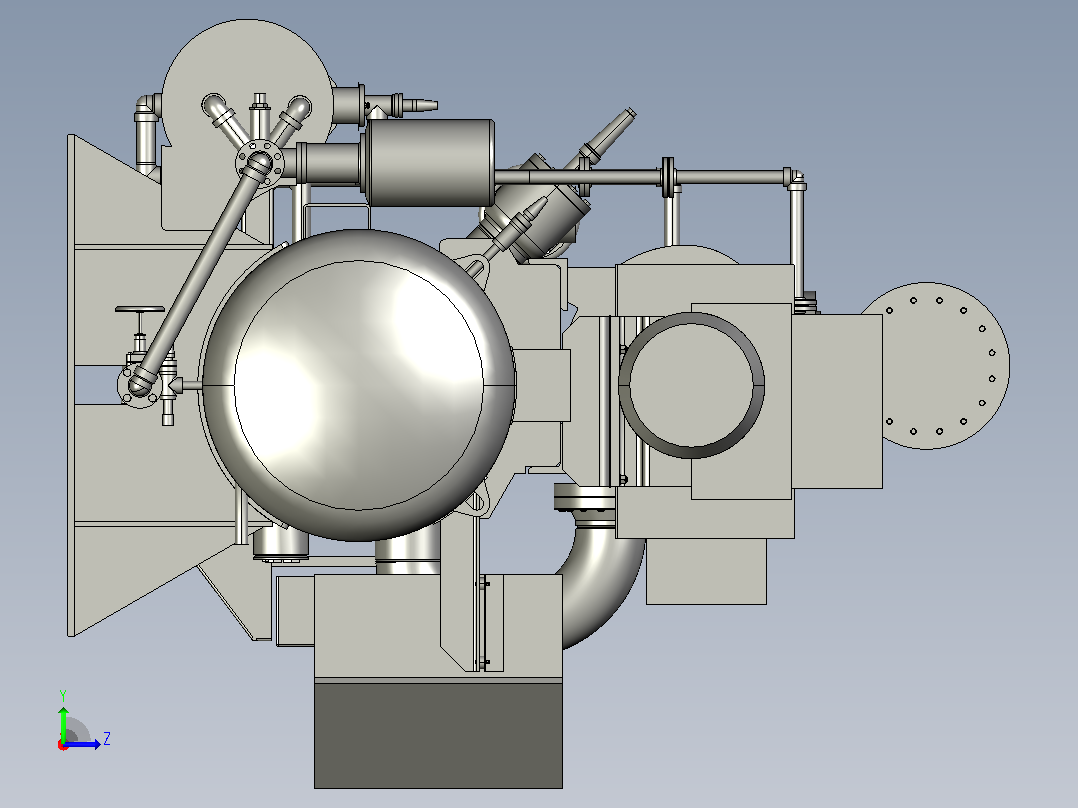
Task: Select the small rectangular block at lower right
Action: pos(706,571)
